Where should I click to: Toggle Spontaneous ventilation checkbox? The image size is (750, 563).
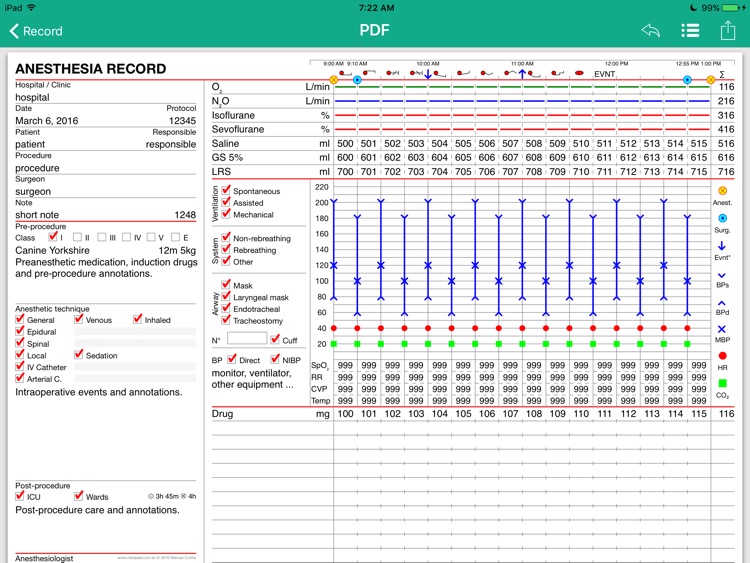(x=226, y=190)
